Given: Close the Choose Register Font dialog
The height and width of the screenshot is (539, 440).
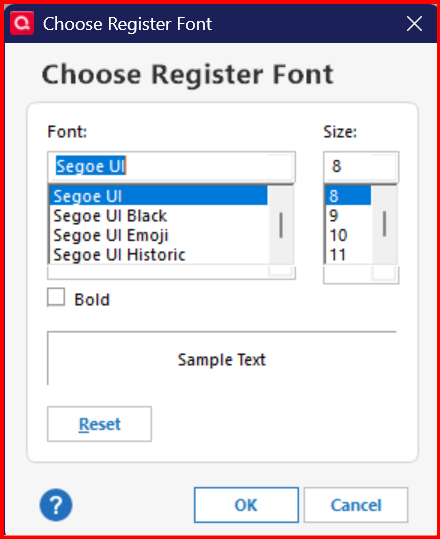Looking at the screenshot, I should coord(414,24).
